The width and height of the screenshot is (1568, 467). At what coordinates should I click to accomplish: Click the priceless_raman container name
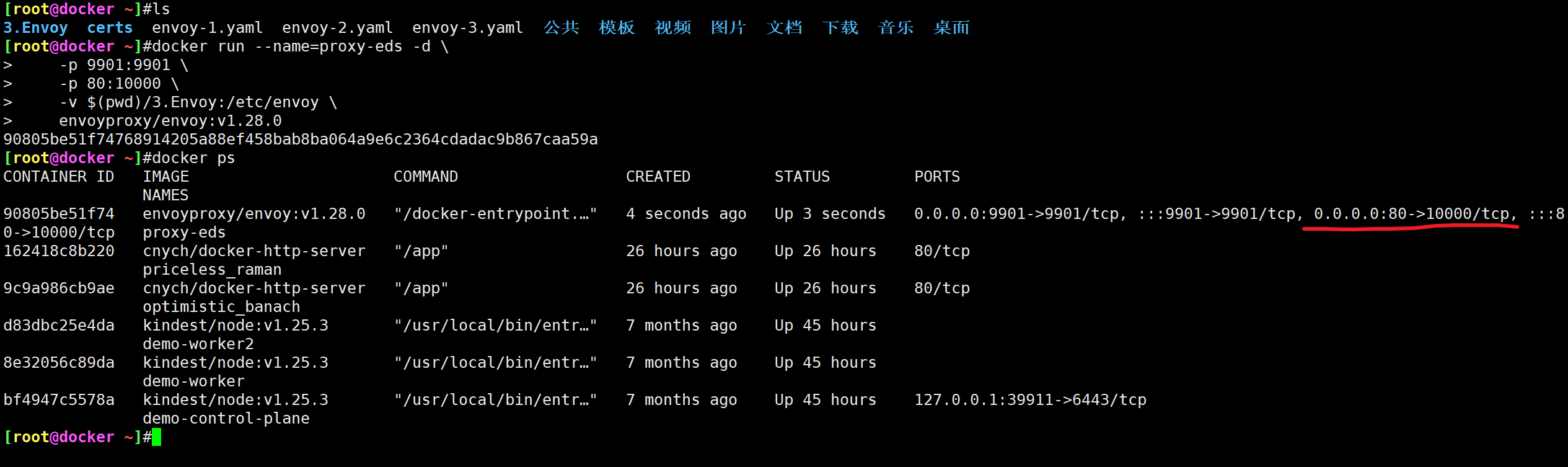tap(212, 270)
